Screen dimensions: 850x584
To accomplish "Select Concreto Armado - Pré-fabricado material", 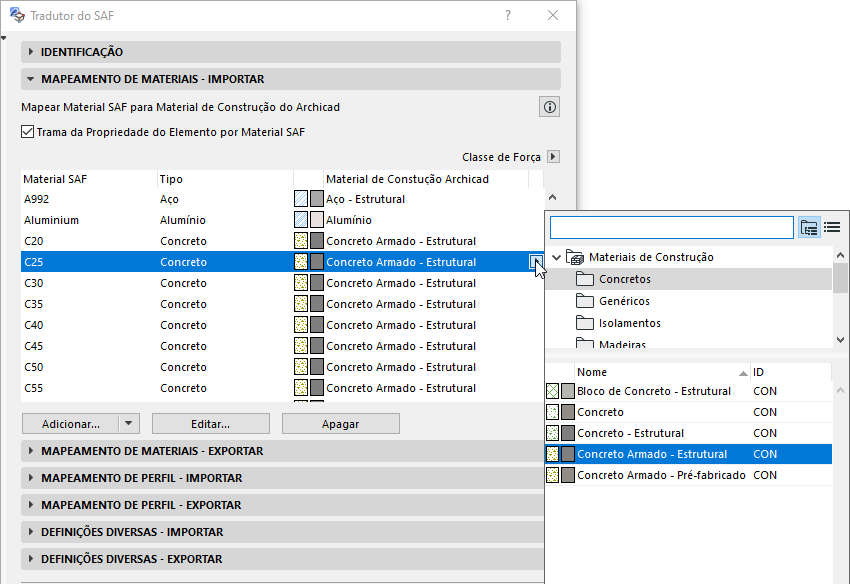I will (688, 475).
